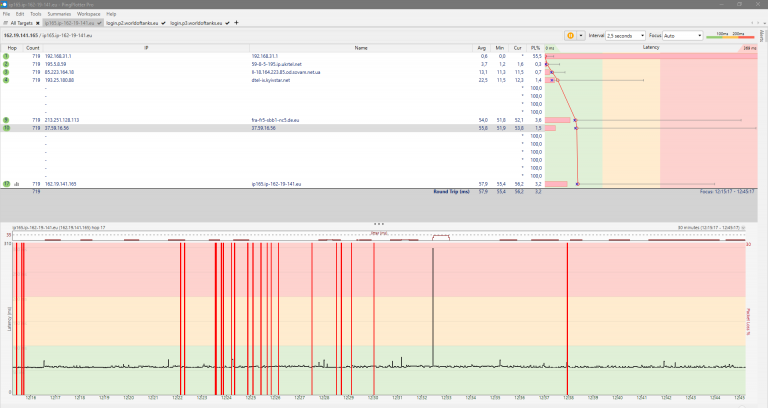The width and height of the screenshot is (768, 408).
Task: Switch to login.p2.worldoftanks.eu tab
Action: point(130,22)
